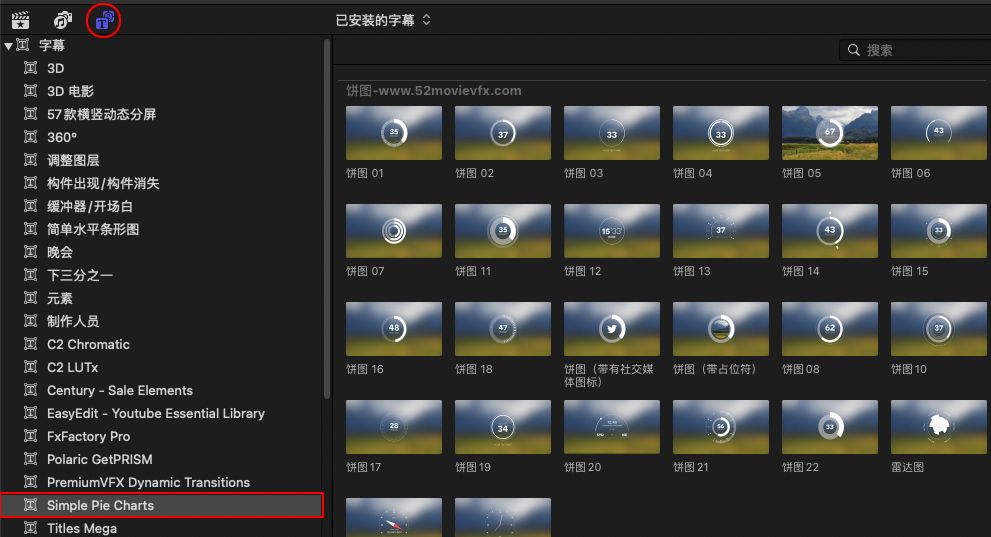Select the 3D 电影 category
The image size is (991, 537).
[161, 91]
